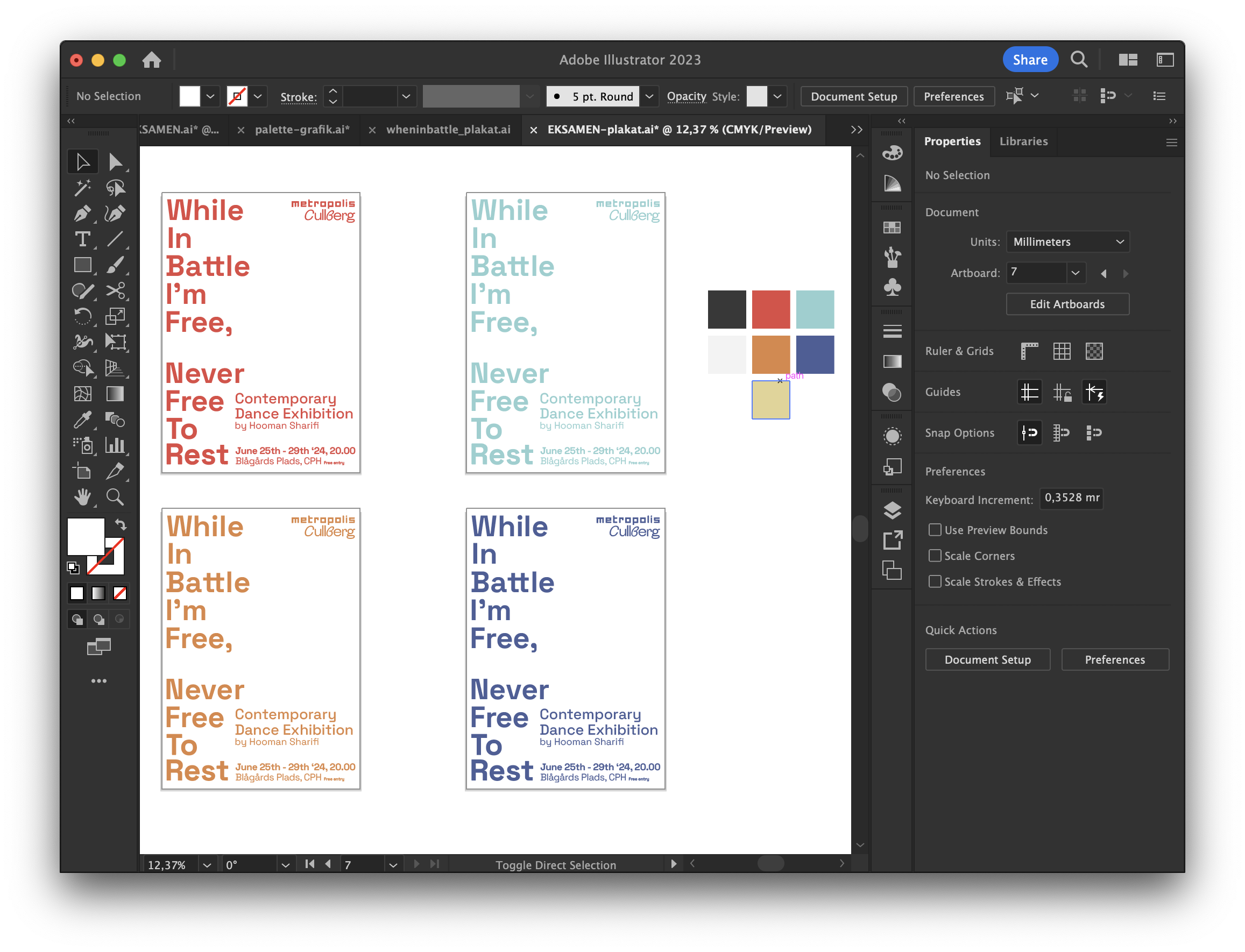Select the Pen tool

tap(82, 214)
